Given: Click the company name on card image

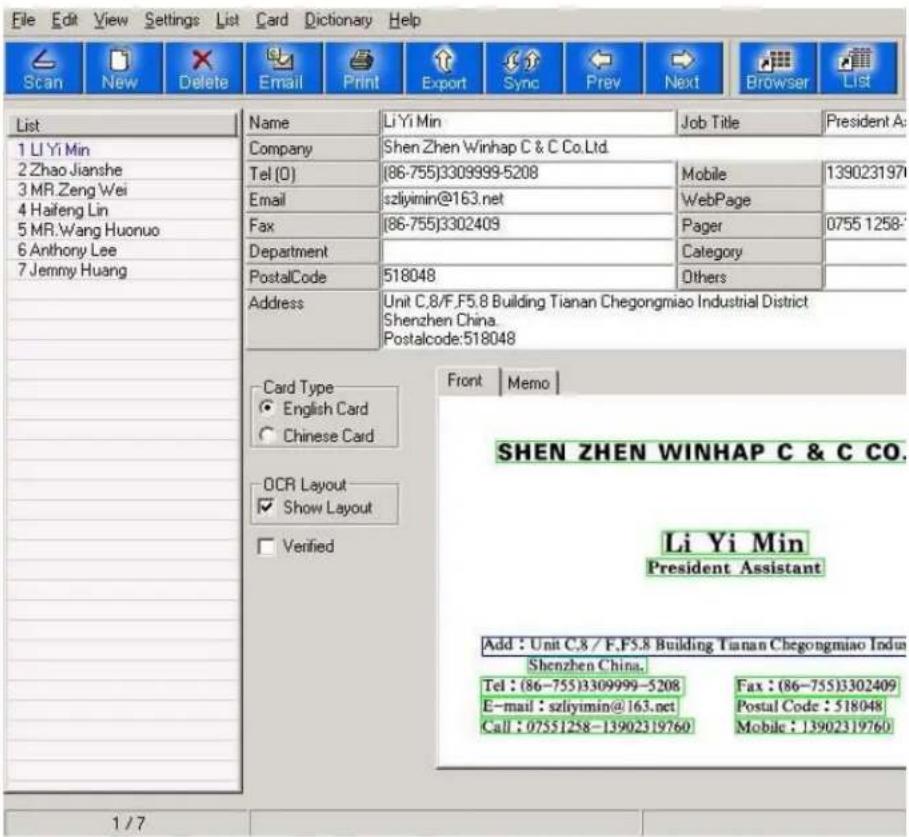Looking at the screenshot, I should [x=700, y=452].
